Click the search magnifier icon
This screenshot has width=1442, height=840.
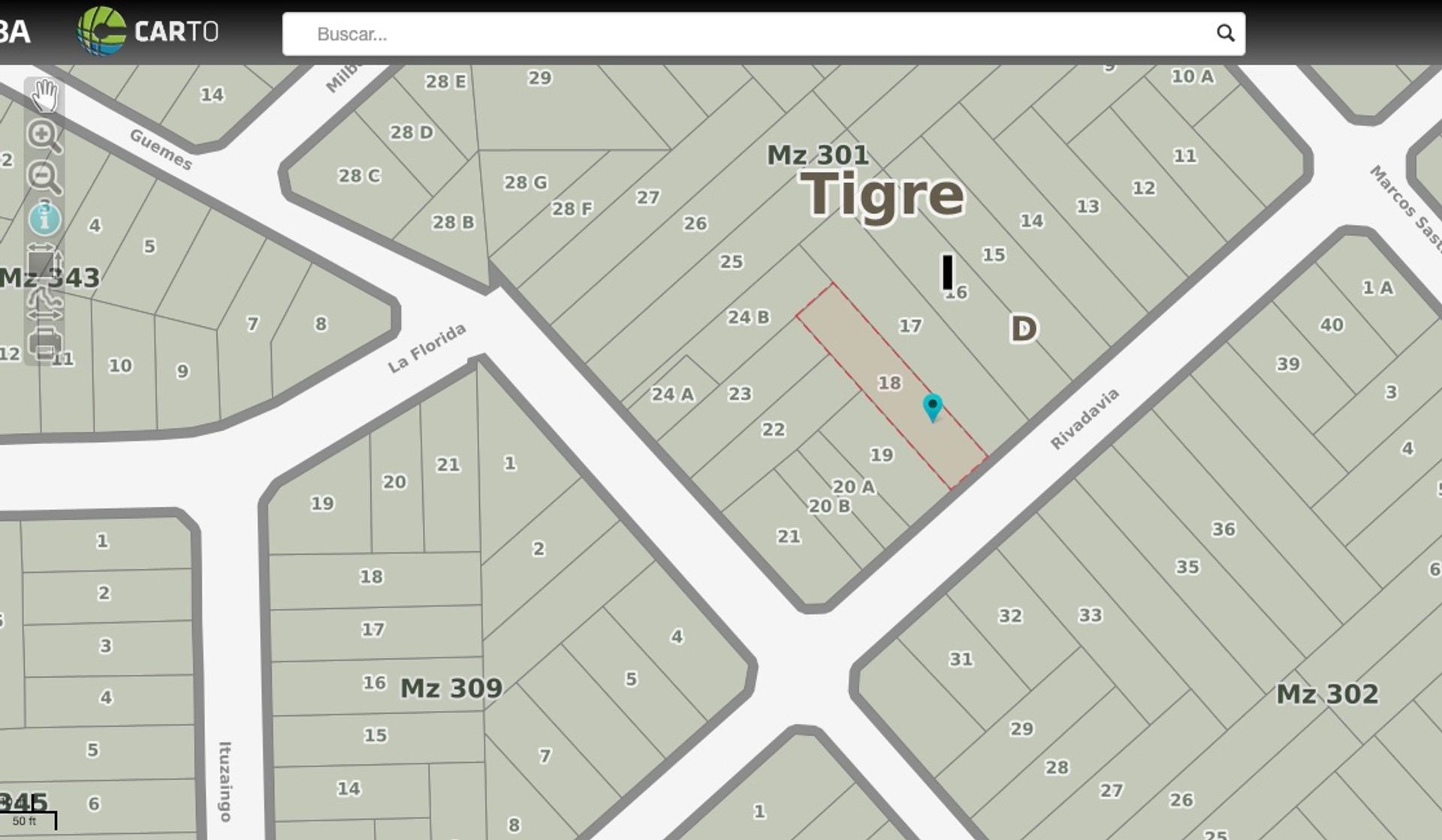click(x=1225, y=34)
